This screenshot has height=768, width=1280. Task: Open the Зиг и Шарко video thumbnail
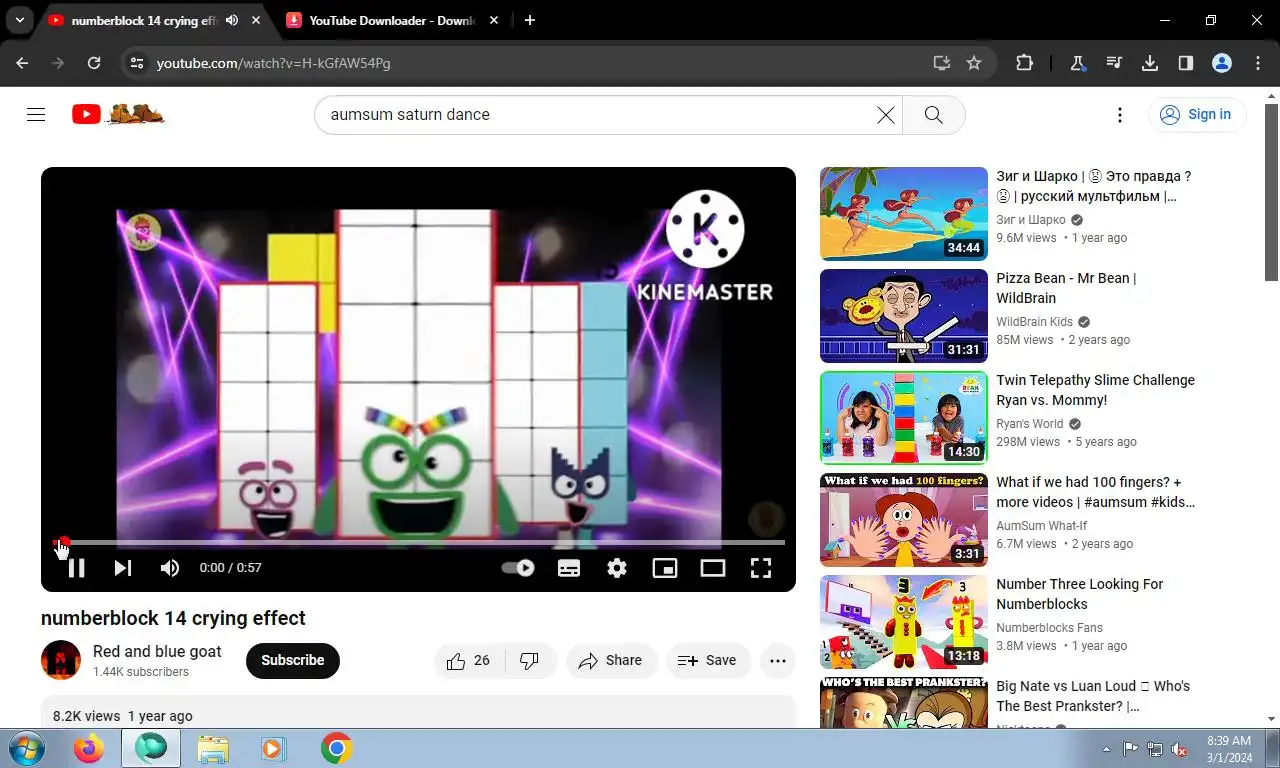904,214
